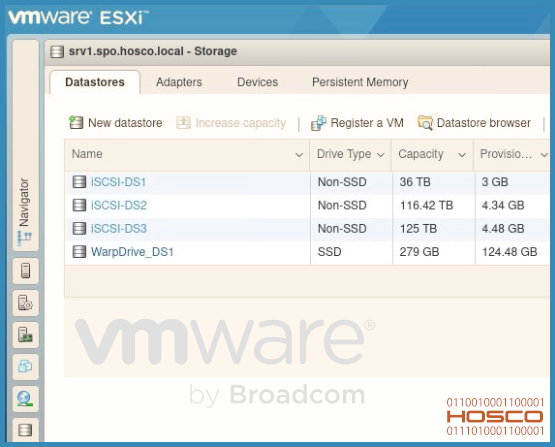The height and width of the screenshot is (447, 555).
Task: Select iSCSI-DS3 Non-SSD drive type cell
Action: [x=351, y=229]
